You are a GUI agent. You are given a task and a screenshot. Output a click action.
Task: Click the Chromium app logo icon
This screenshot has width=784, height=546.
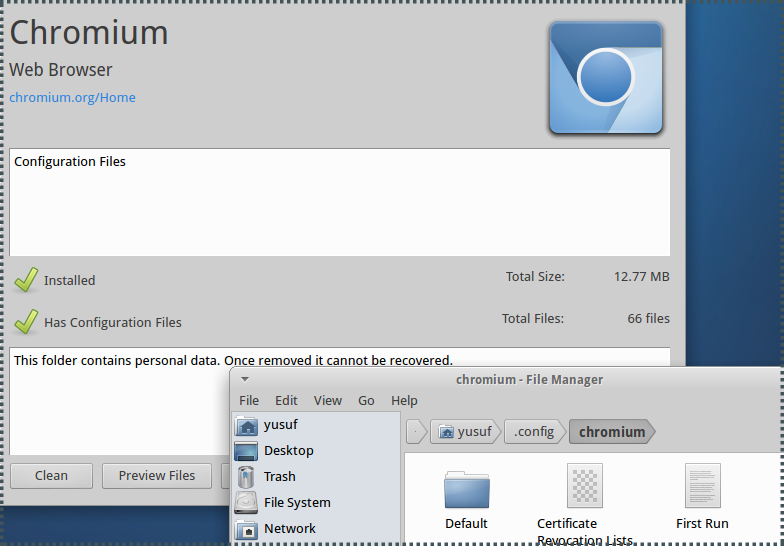click(x=606, y=78)
